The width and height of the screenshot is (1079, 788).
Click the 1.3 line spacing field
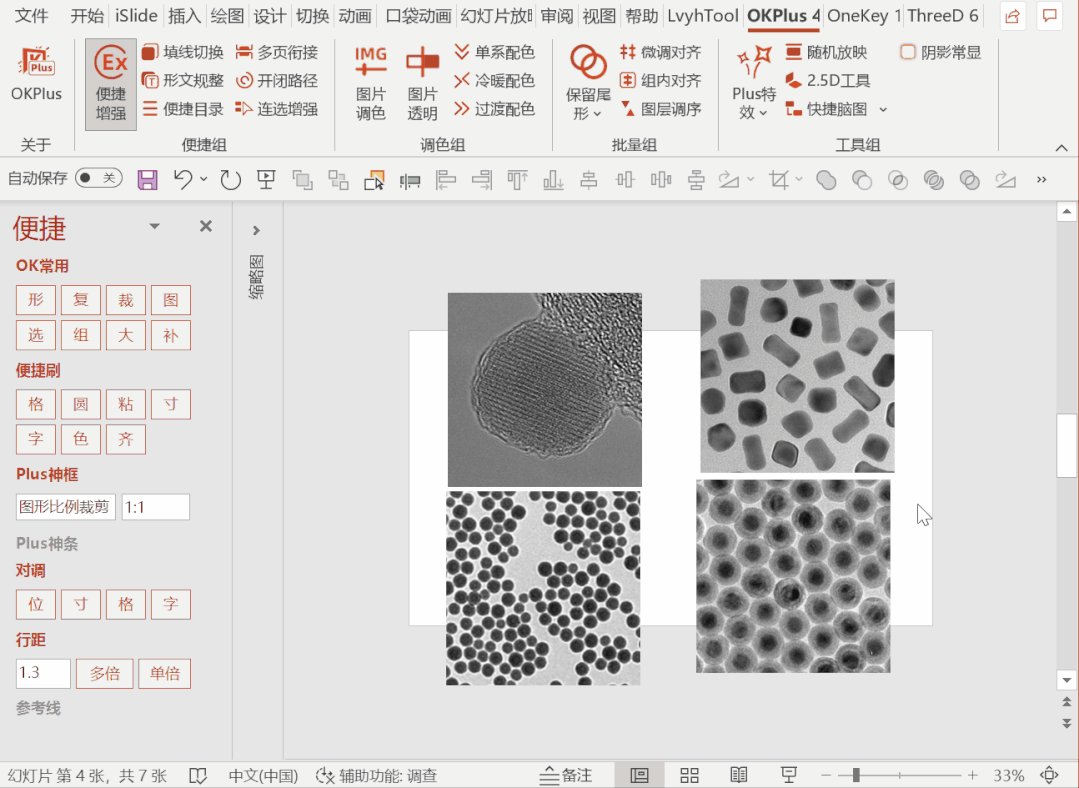coord(43,674)
